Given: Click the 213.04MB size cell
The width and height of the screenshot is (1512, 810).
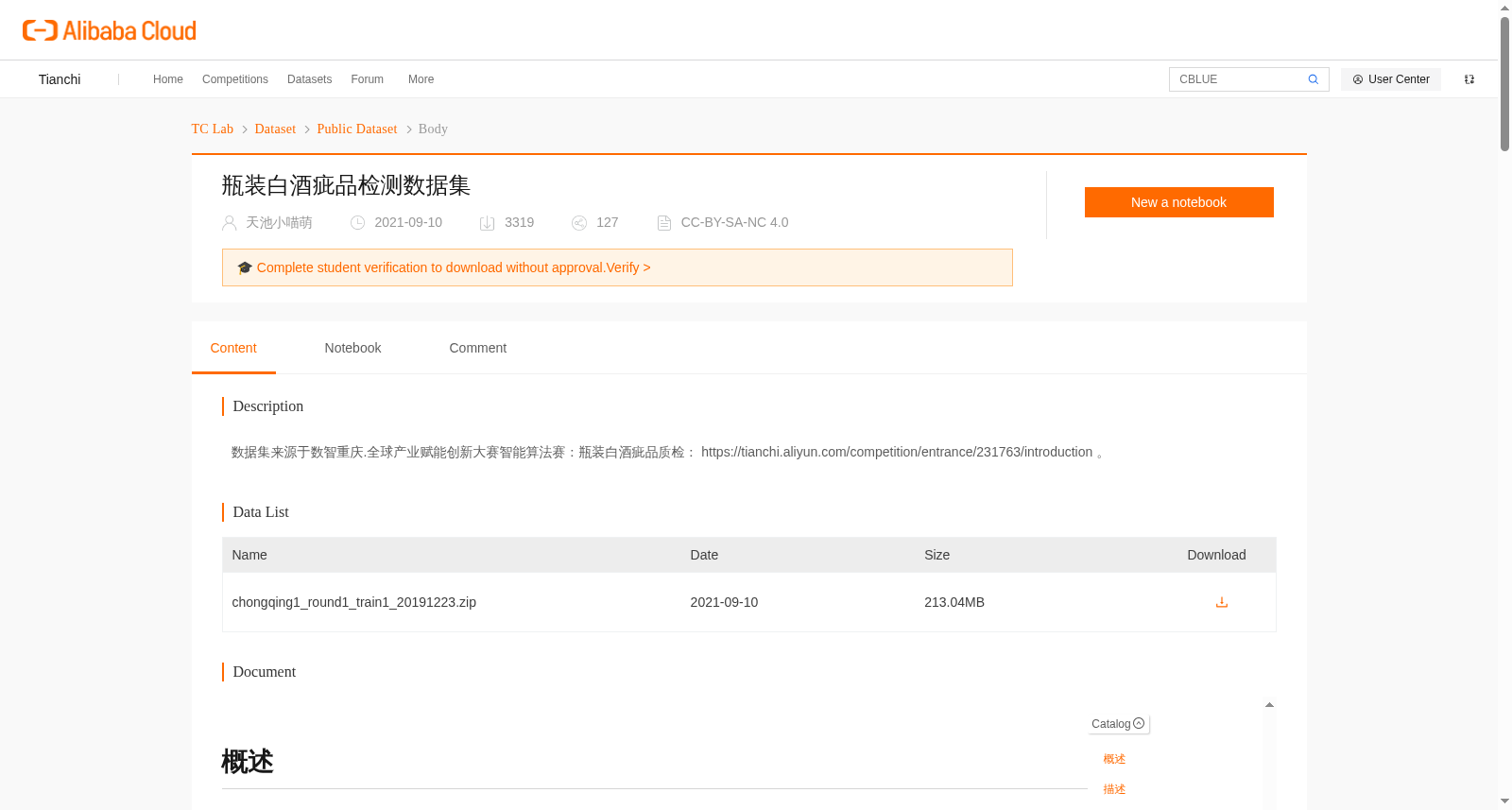Looking at the screenshot, I should tap(954, 602).
